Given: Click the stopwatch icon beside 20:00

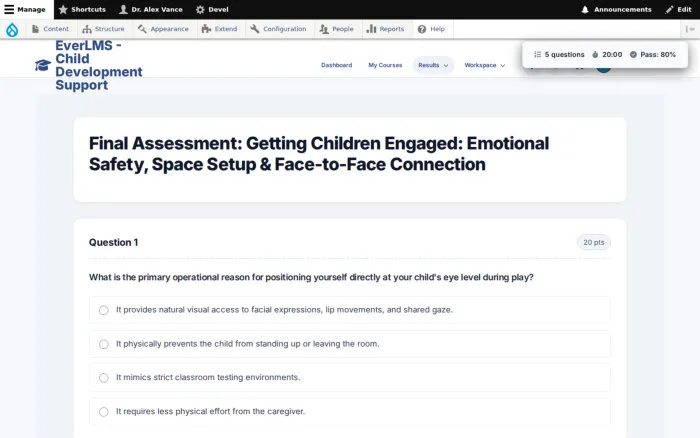Looking at the screenshot, I should [595, 54].
